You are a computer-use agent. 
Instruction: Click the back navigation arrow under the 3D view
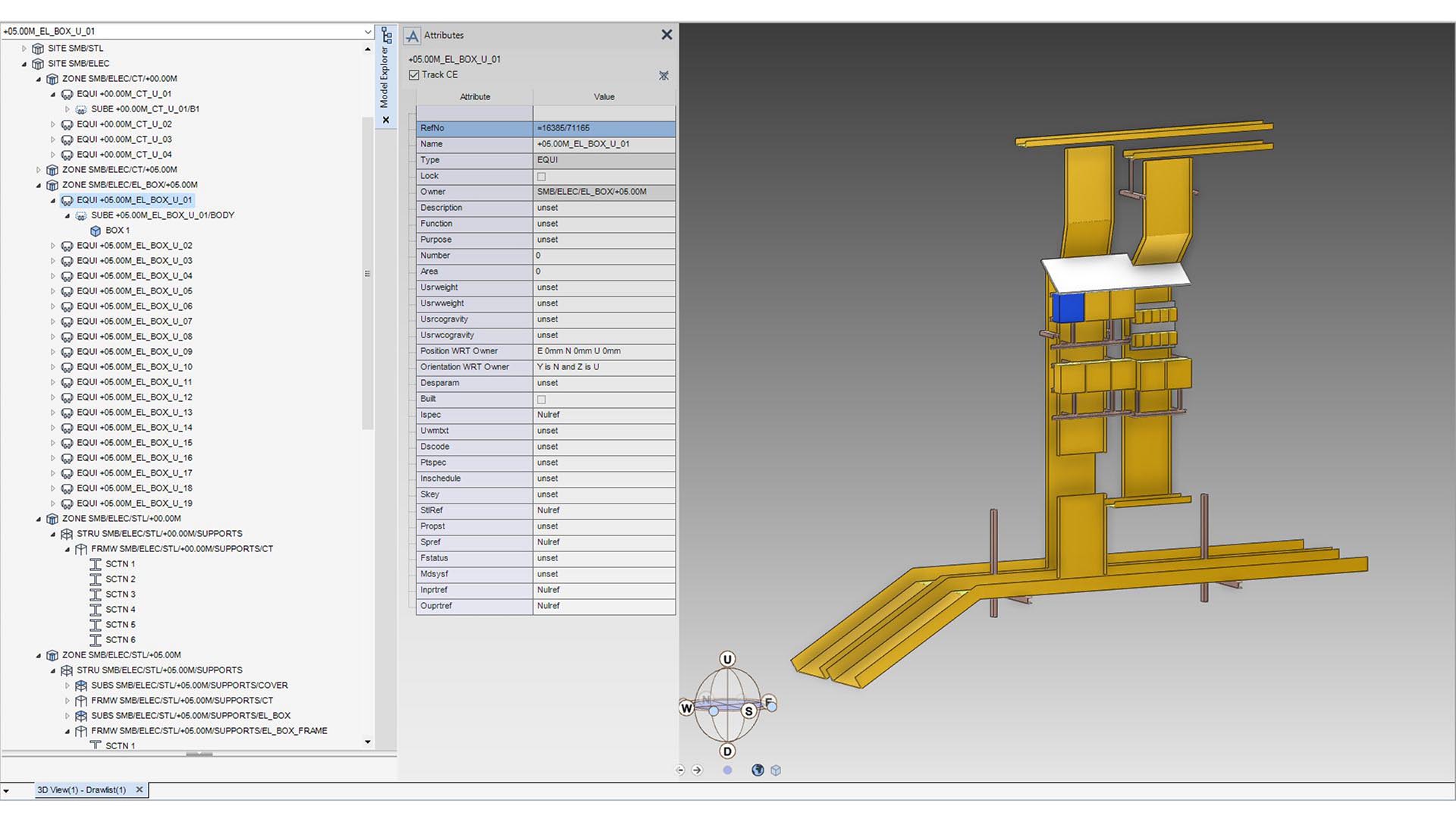click(679, 770)
